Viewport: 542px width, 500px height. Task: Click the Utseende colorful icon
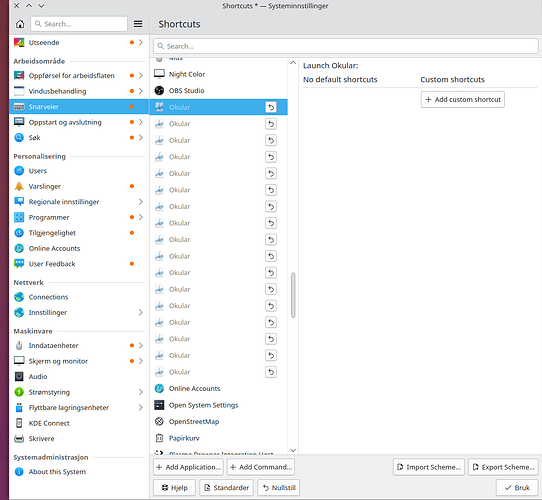click(19, 43)
